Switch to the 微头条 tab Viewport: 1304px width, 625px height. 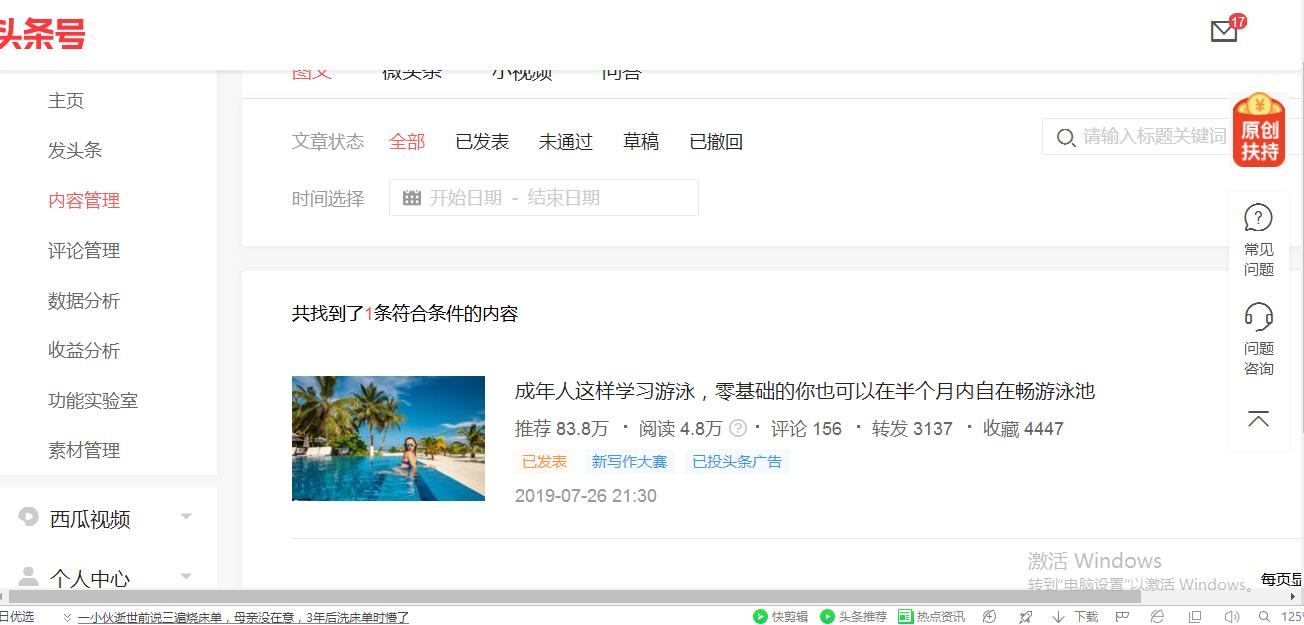[411, 70]
